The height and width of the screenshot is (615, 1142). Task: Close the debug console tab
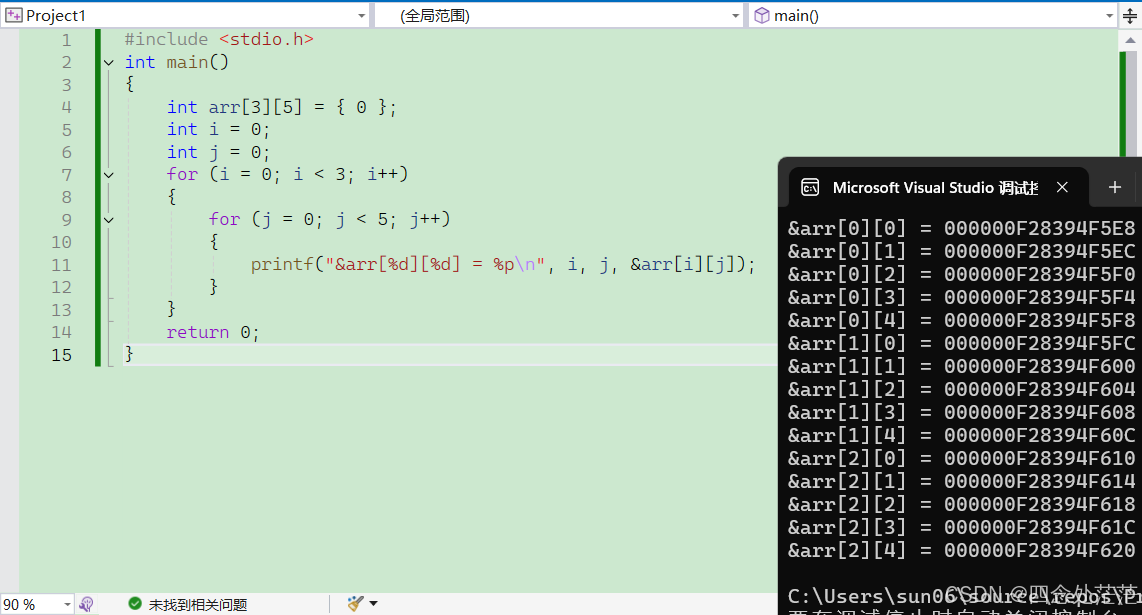click(x=1063, y=187)
